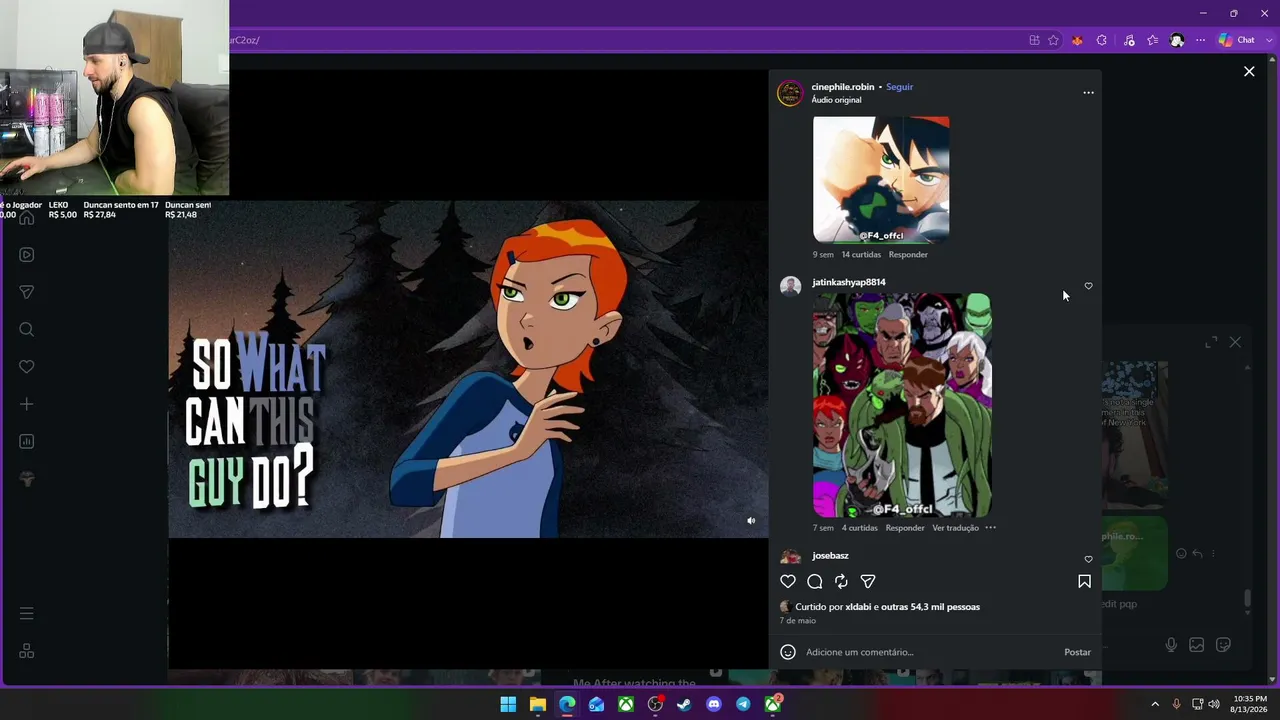The width and height of the screenshot is (1280, 720).
Task: Open the browser profile avatar
Action: click(1177, 40)
